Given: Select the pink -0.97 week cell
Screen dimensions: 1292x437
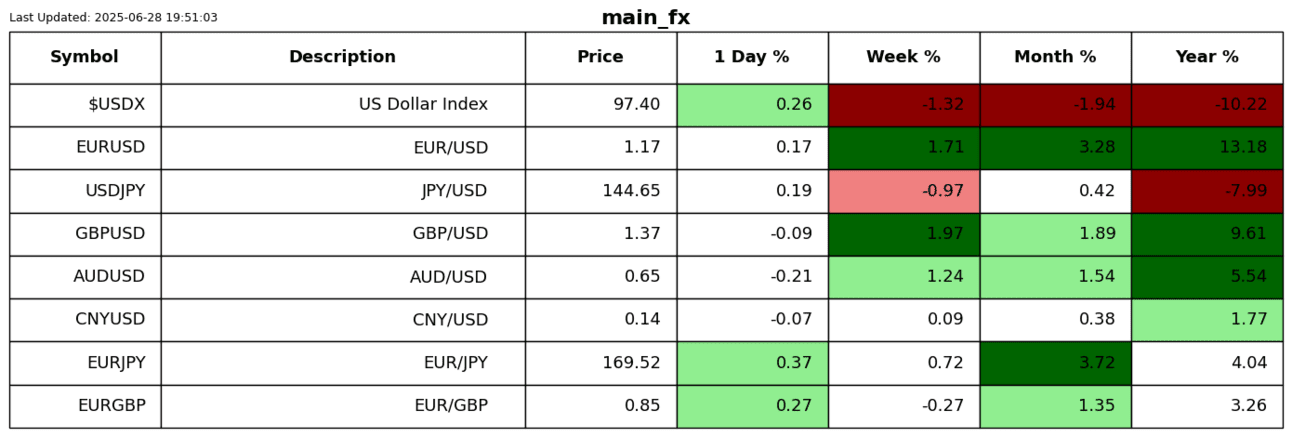Looking at the screenshot, I should click(x=903, y=191).
